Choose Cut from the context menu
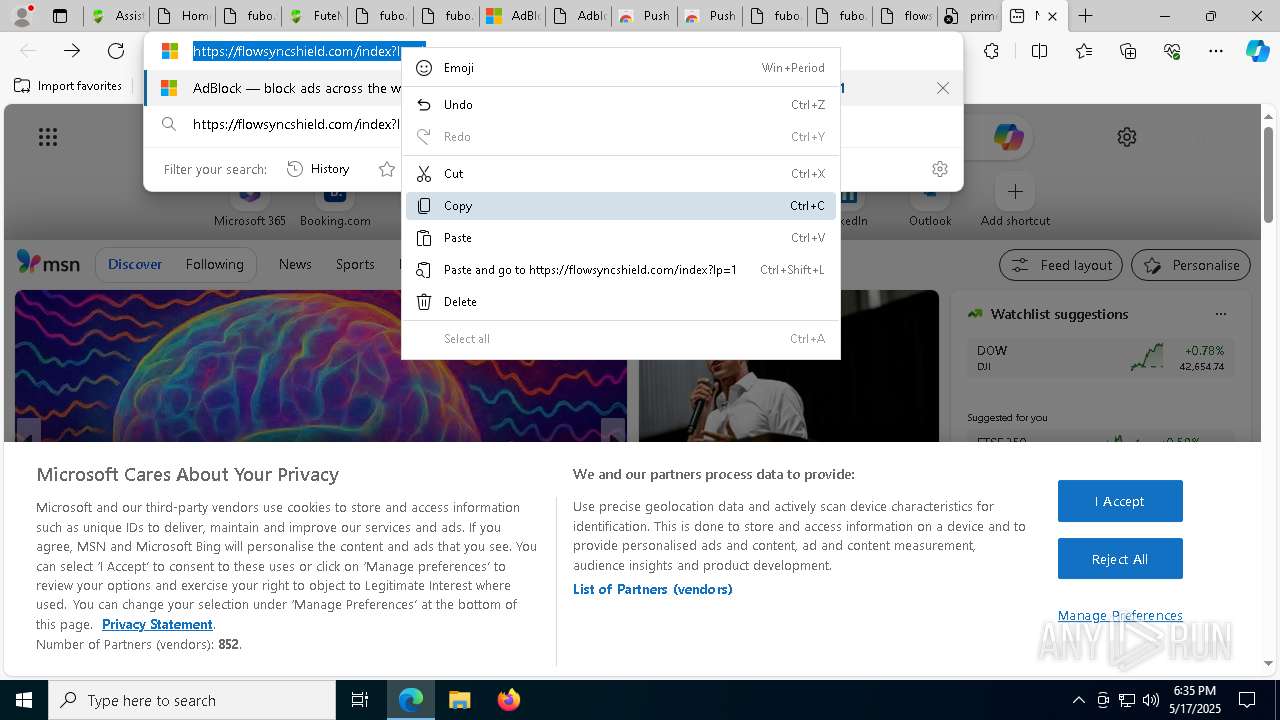1280x720 pixels. (x=620, y=174)
